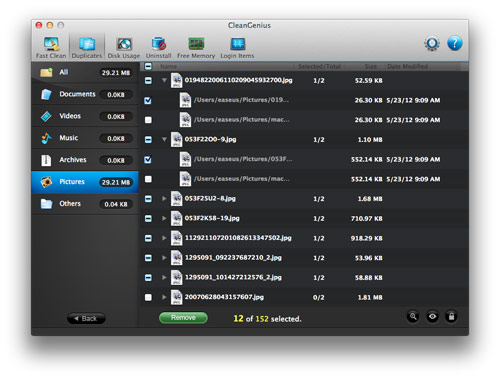Click the Pictures 29.21 MB size badge
Screen dimensions: 500x379
coord(116,182)
